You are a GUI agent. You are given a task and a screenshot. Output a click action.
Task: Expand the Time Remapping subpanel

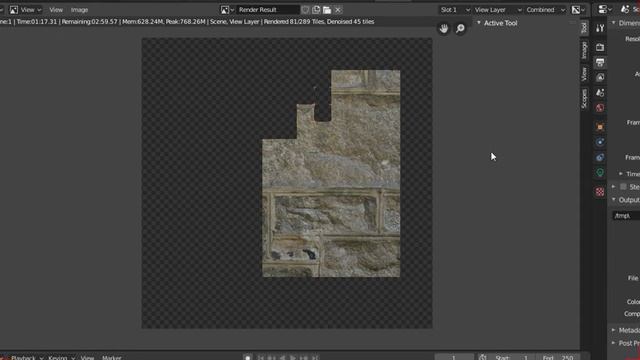pyautogui.click(x=620, y=174)
